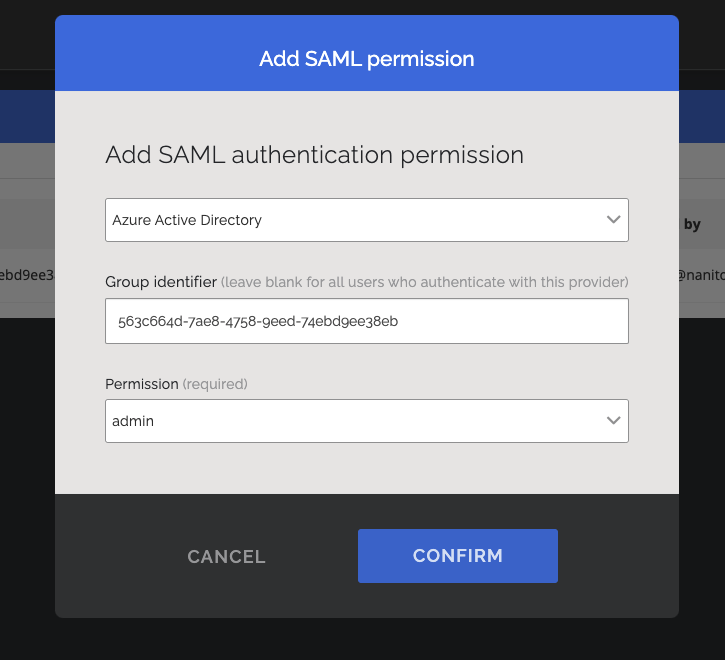The image size is (725, 660).
Task: Open the Permission select showing admin
Action: coord(366,421)
